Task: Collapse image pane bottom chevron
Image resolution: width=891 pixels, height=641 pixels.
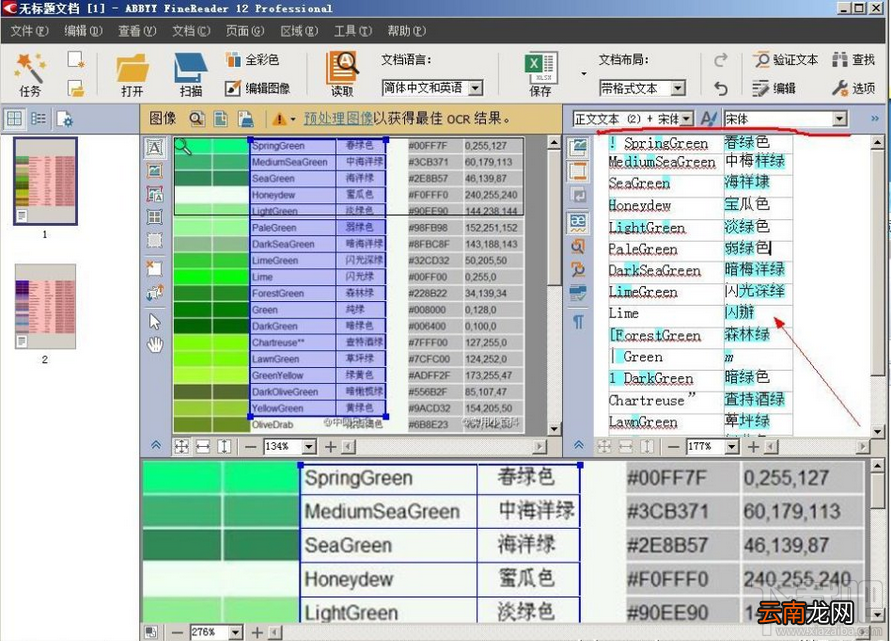Action: click(156, 446)
